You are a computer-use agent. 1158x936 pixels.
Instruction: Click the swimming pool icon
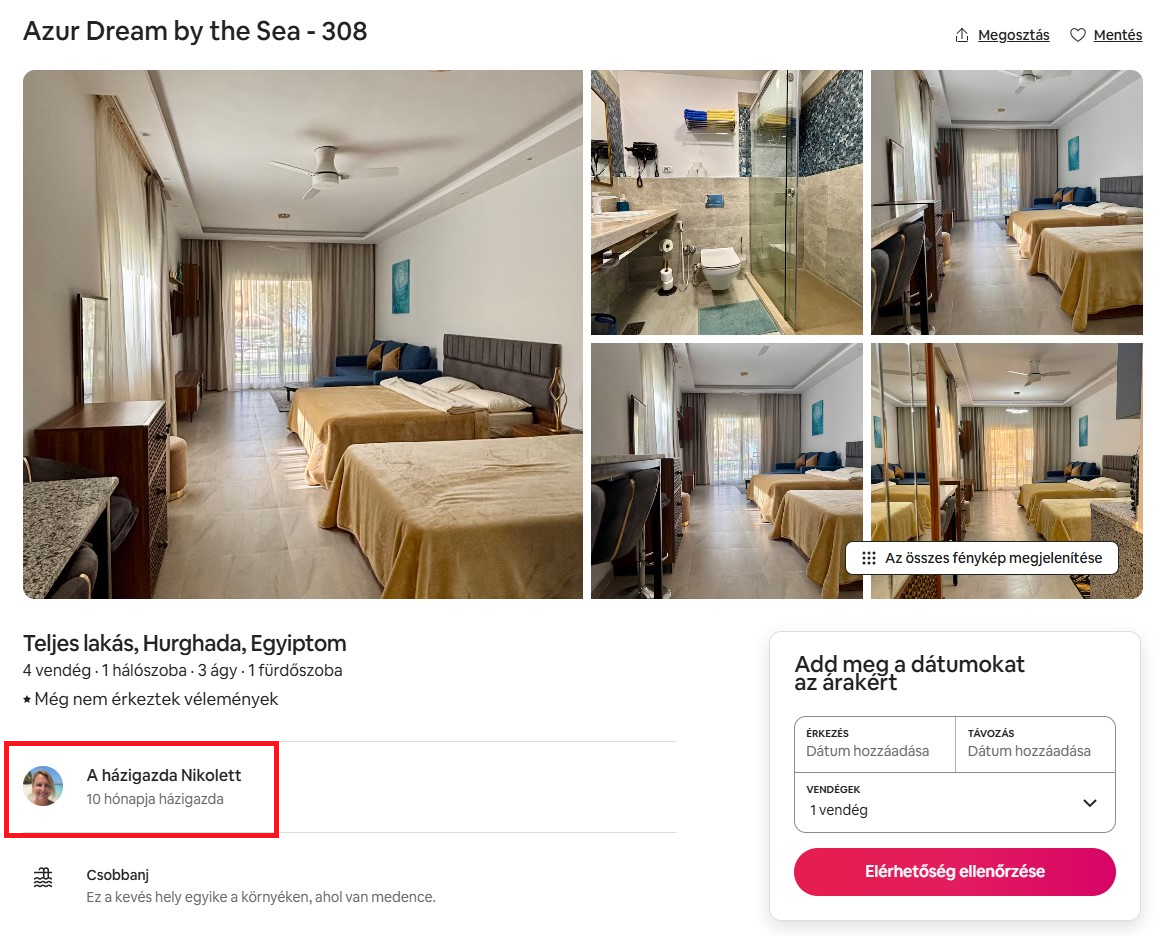pyautogui.click(x=43, y=878)
